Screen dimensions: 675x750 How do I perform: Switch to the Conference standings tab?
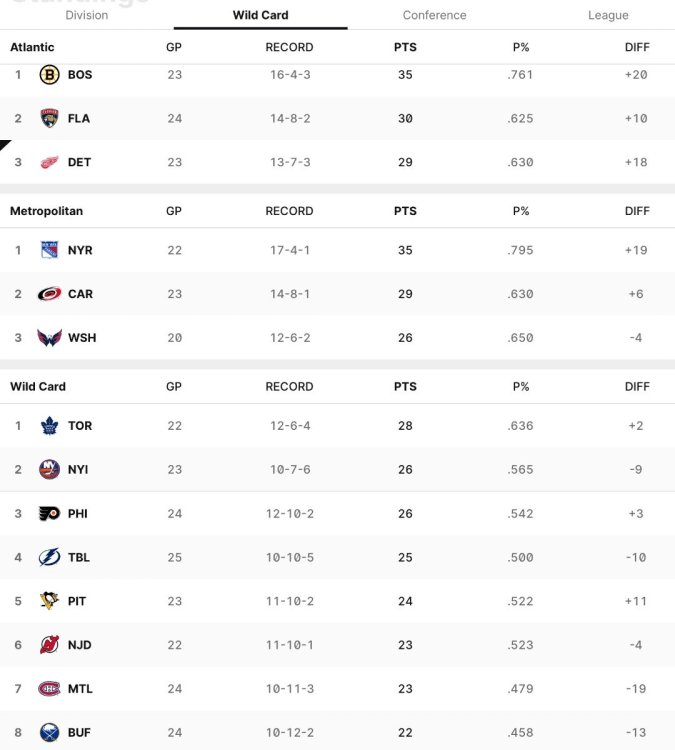434,15
